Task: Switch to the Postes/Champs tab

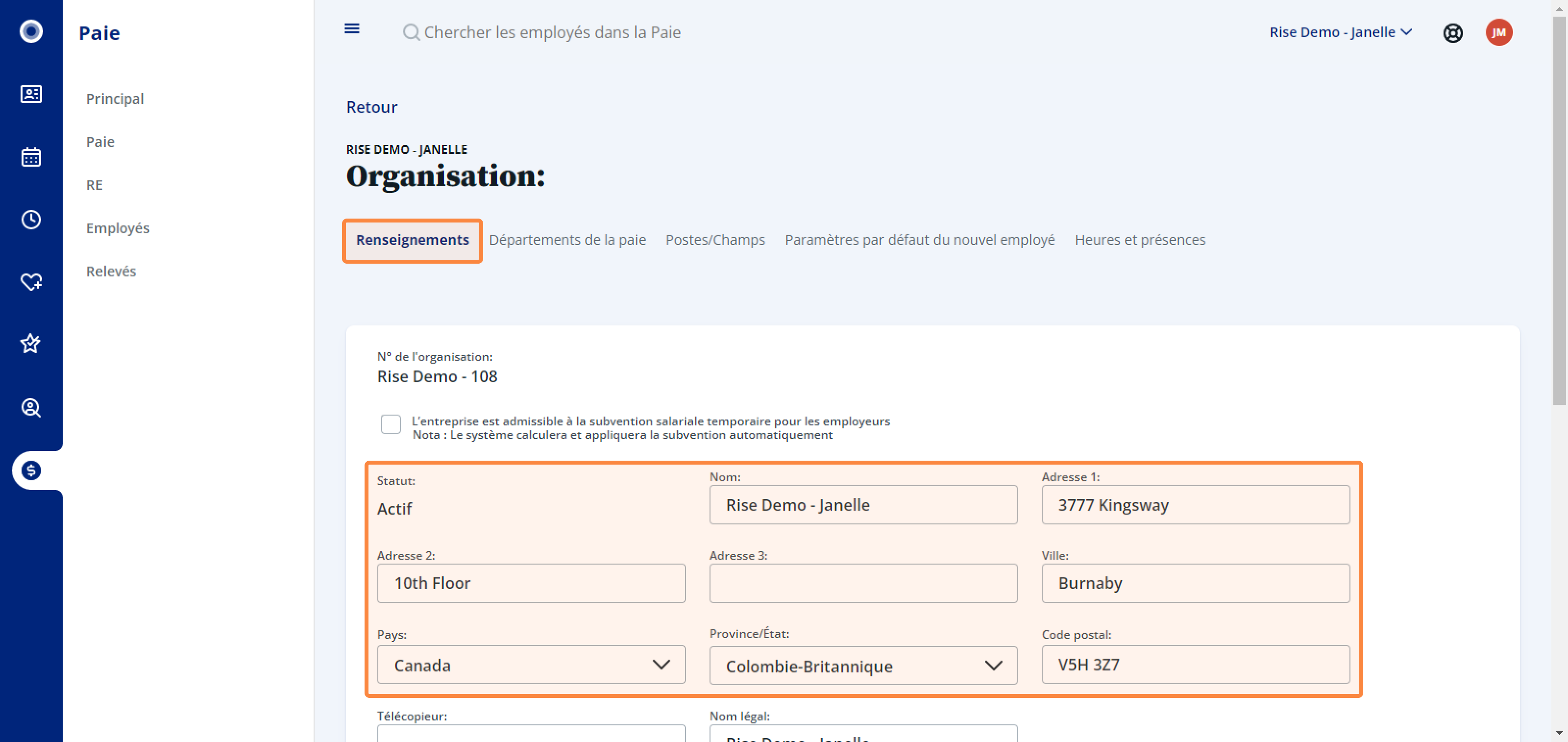Action: tap(715, 240)
